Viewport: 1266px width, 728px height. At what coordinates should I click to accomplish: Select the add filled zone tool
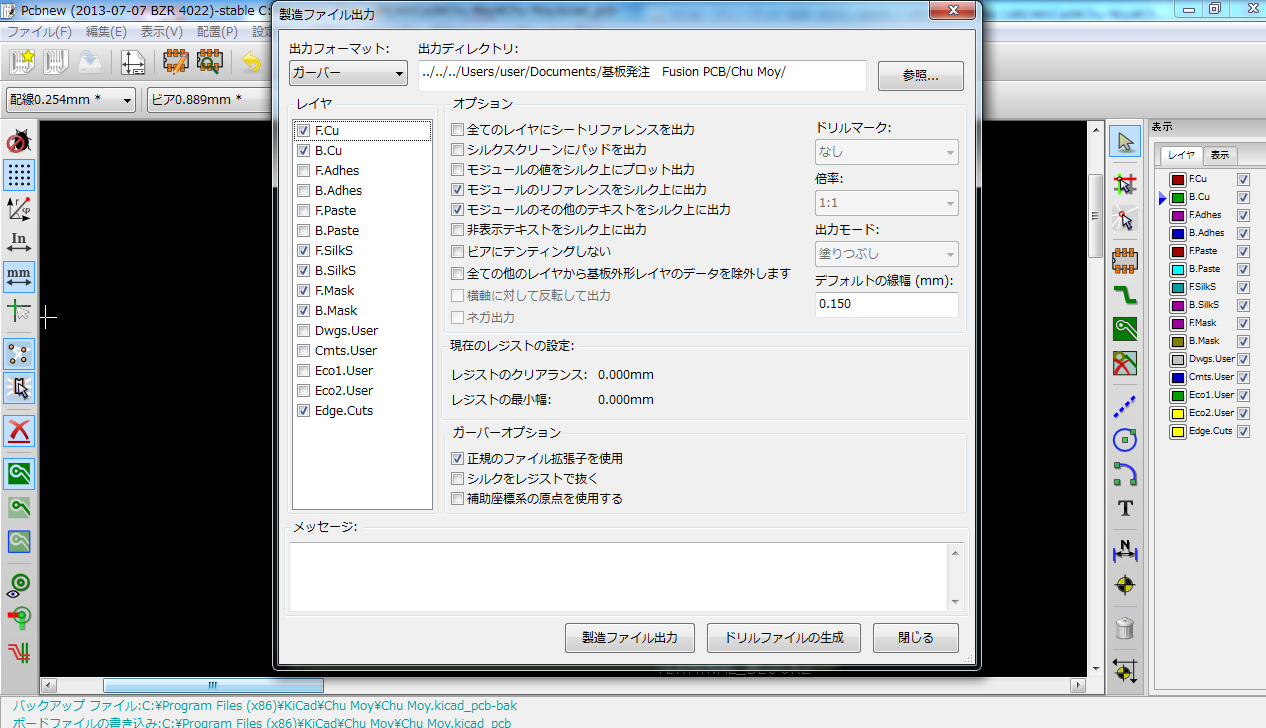(1126, 329)
